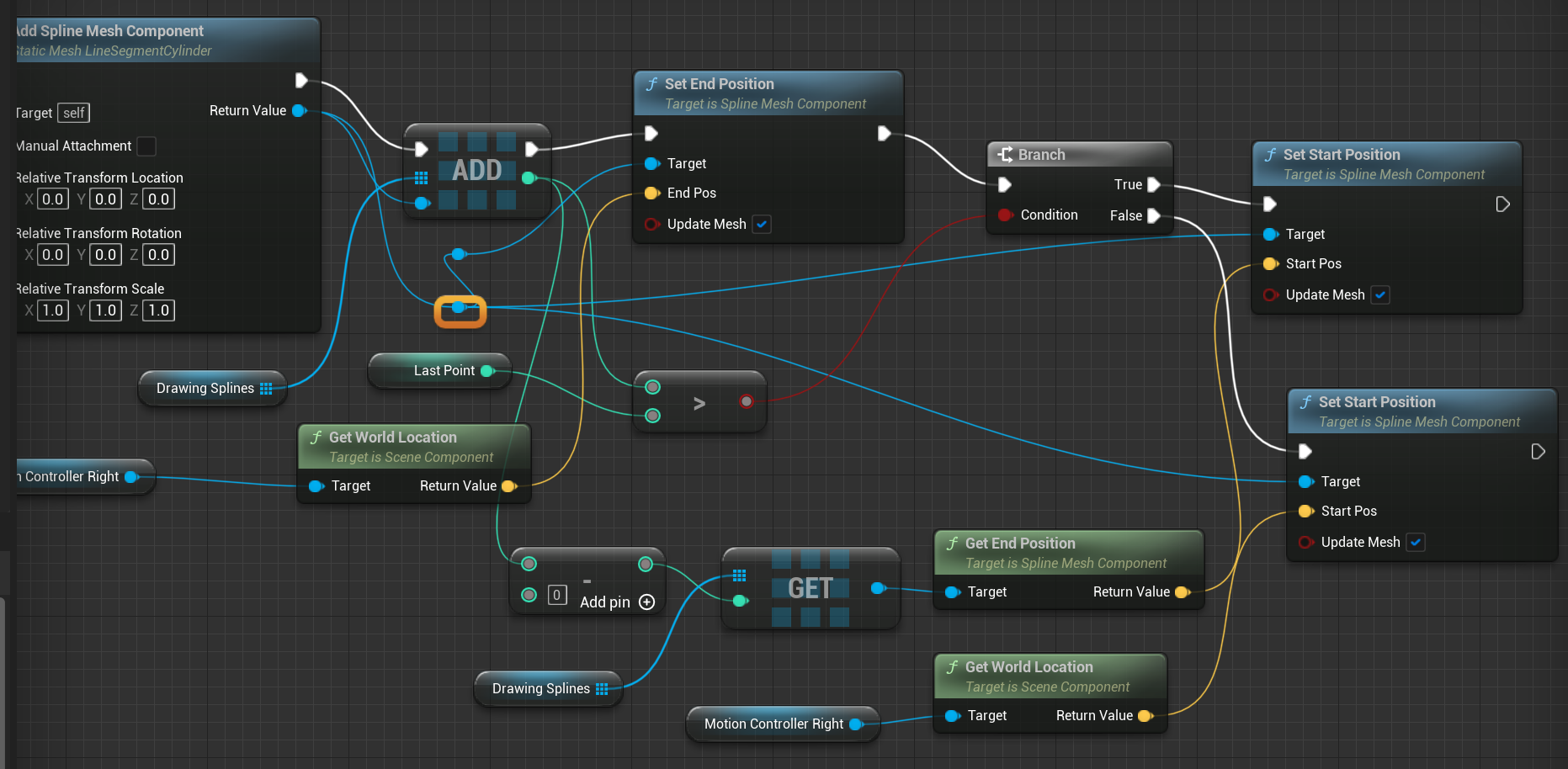
Task: Select the Branch node by its header
Action: [1079, 155]
